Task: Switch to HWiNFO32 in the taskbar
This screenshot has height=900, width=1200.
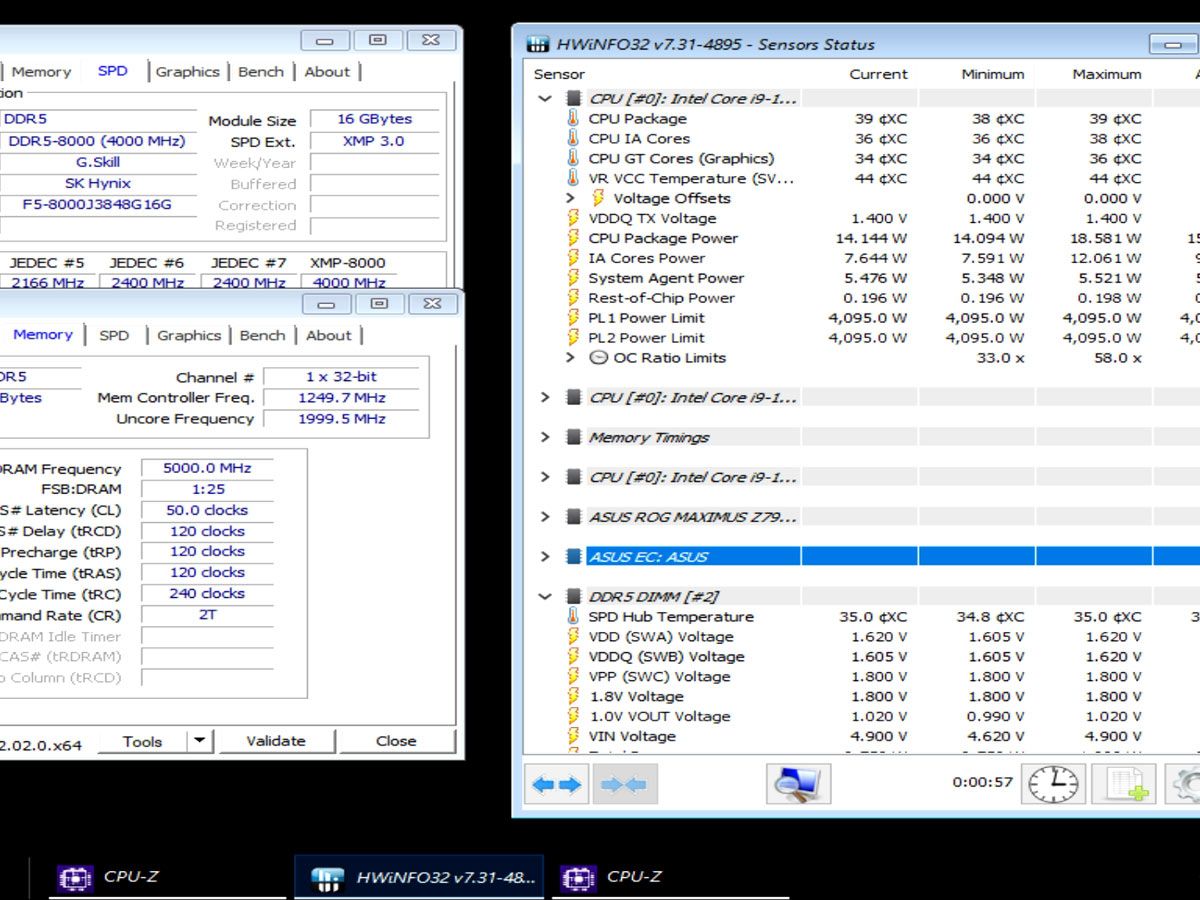Action: (420, 878)
